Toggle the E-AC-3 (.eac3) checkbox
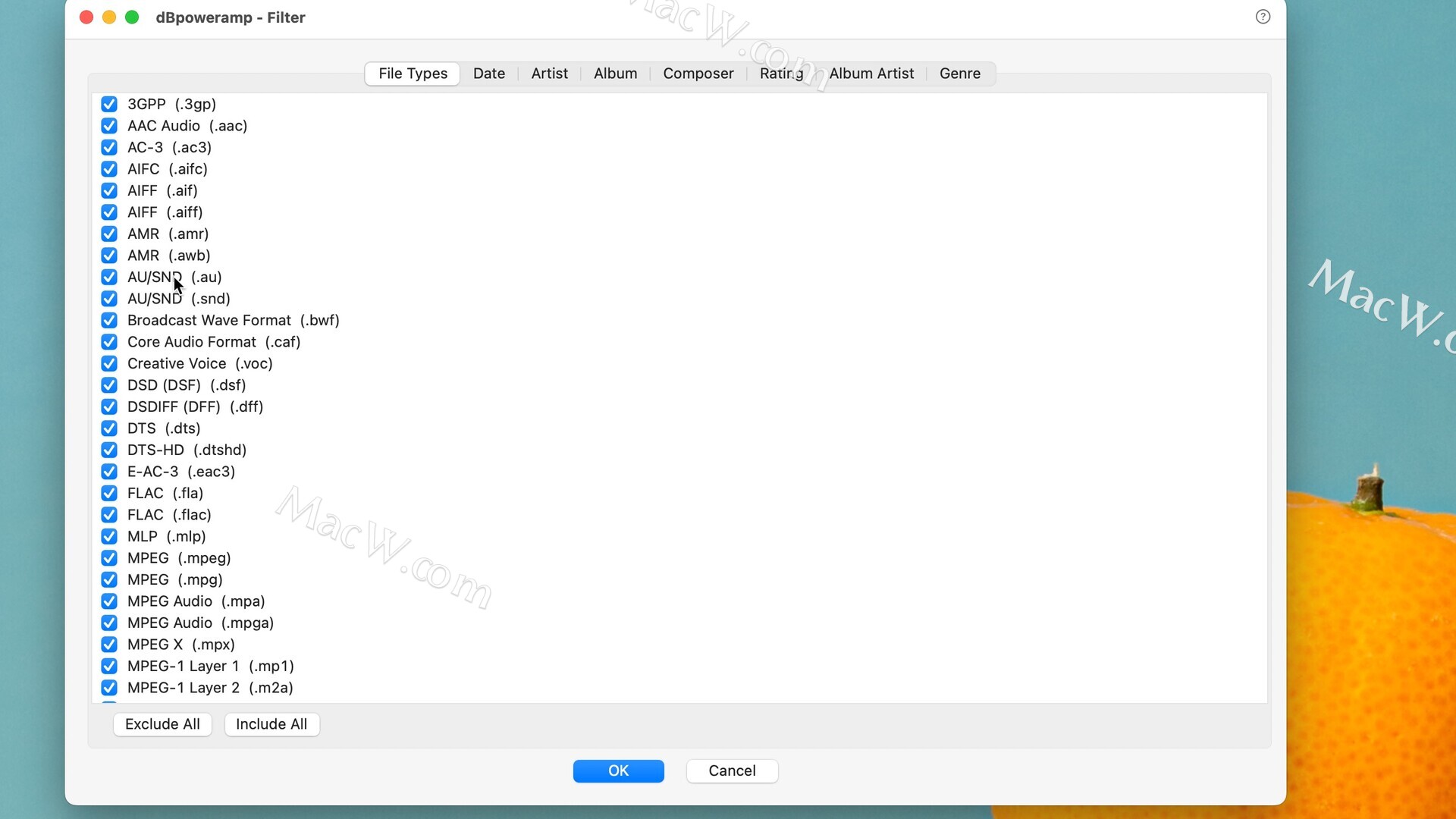 [x=109, y=472]
